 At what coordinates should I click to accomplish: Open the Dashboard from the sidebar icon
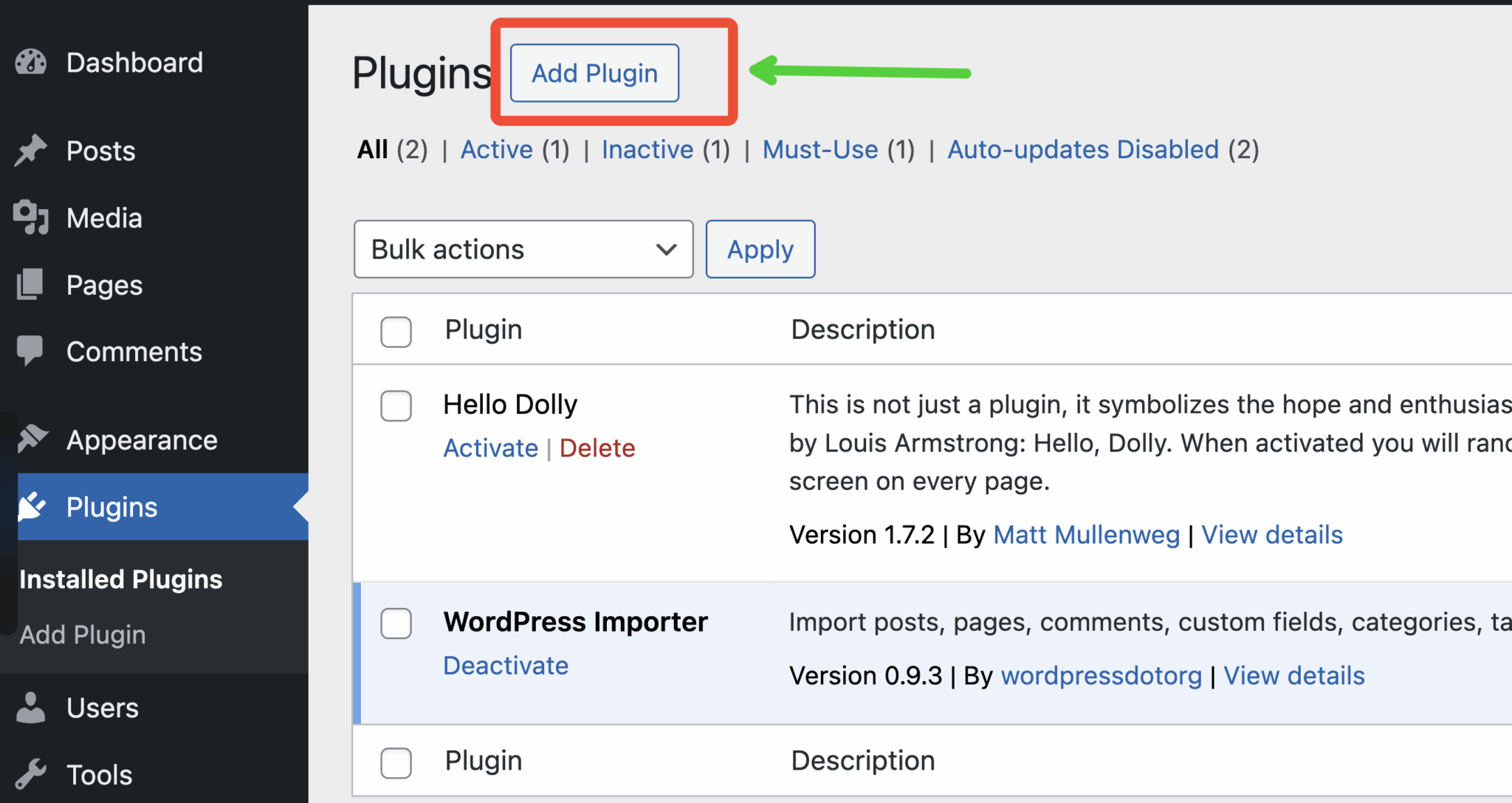31,62
